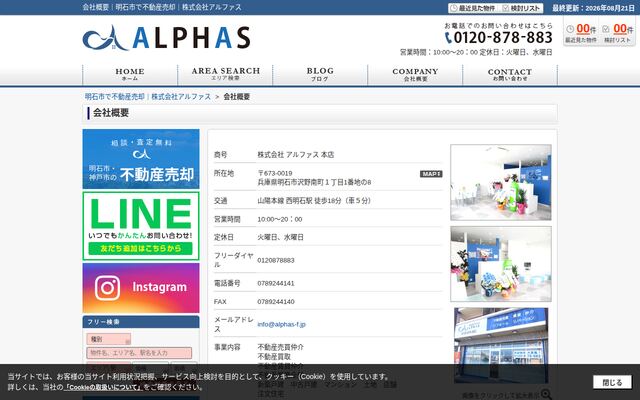640x400 pixels.
Task: Click the フリー検索 panel header
Action: (141, 322)
